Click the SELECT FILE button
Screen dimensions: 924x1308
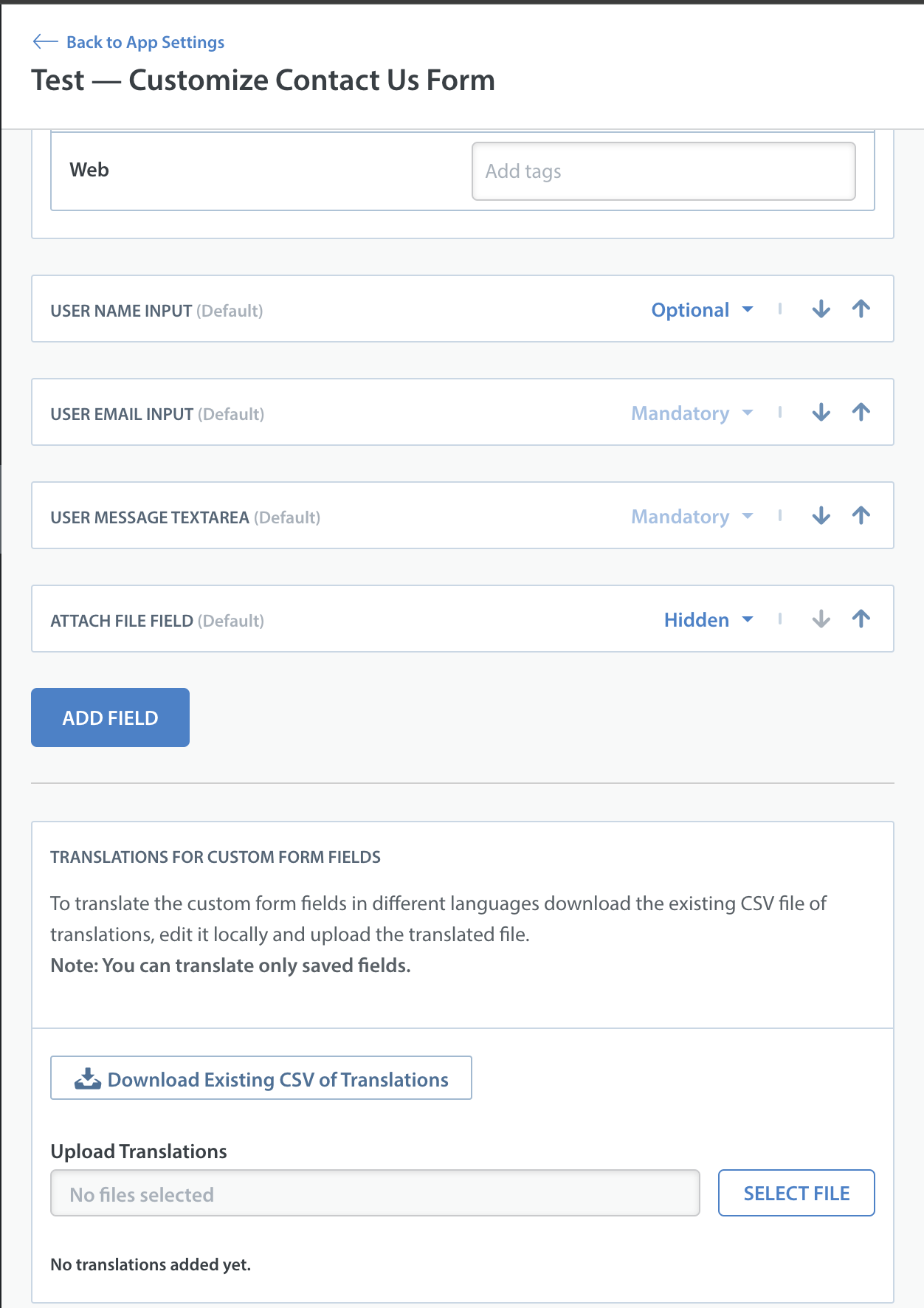796,1193
